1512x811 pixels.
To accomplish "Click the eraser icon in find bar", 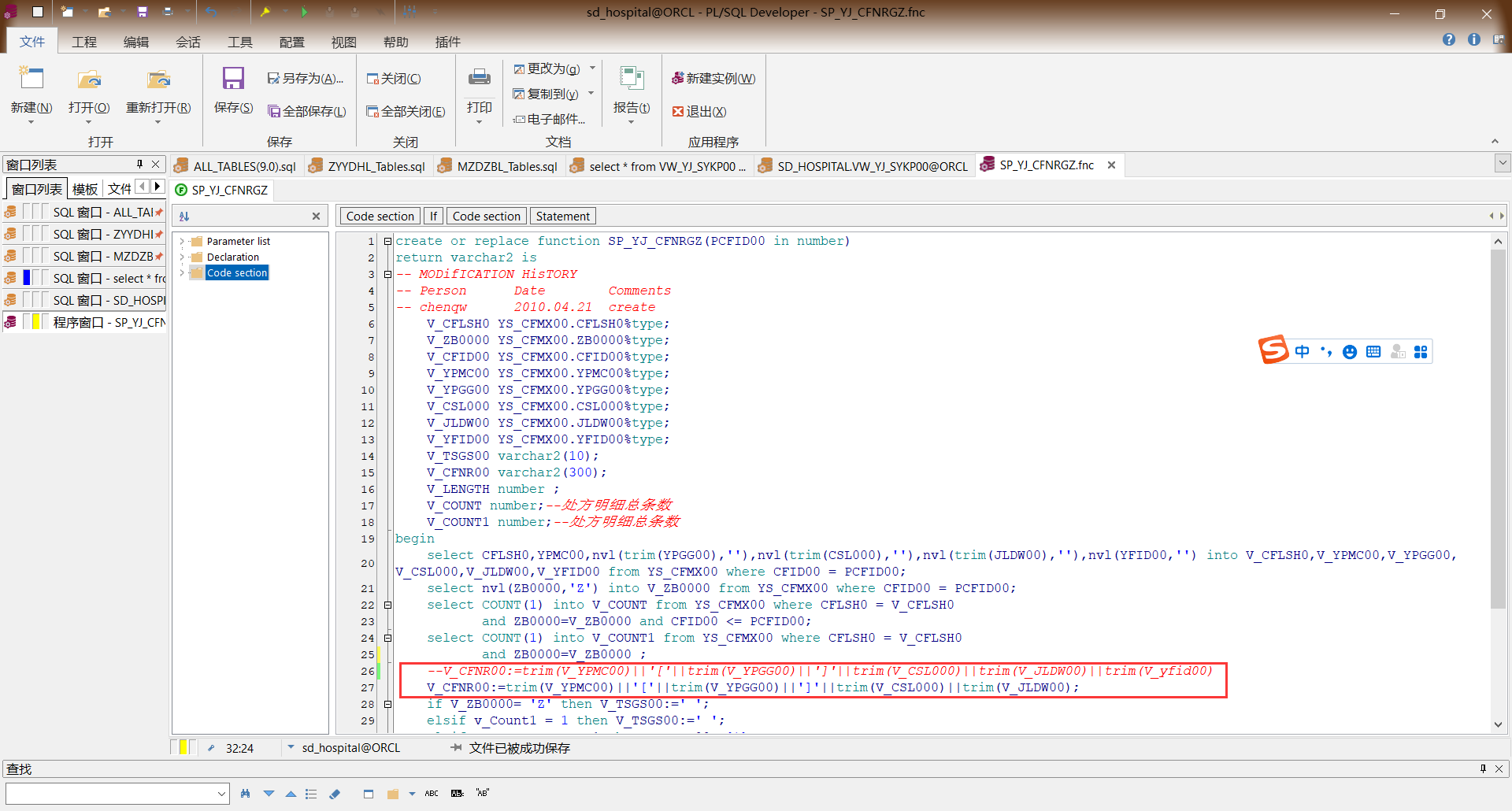I will coord(335,794).
